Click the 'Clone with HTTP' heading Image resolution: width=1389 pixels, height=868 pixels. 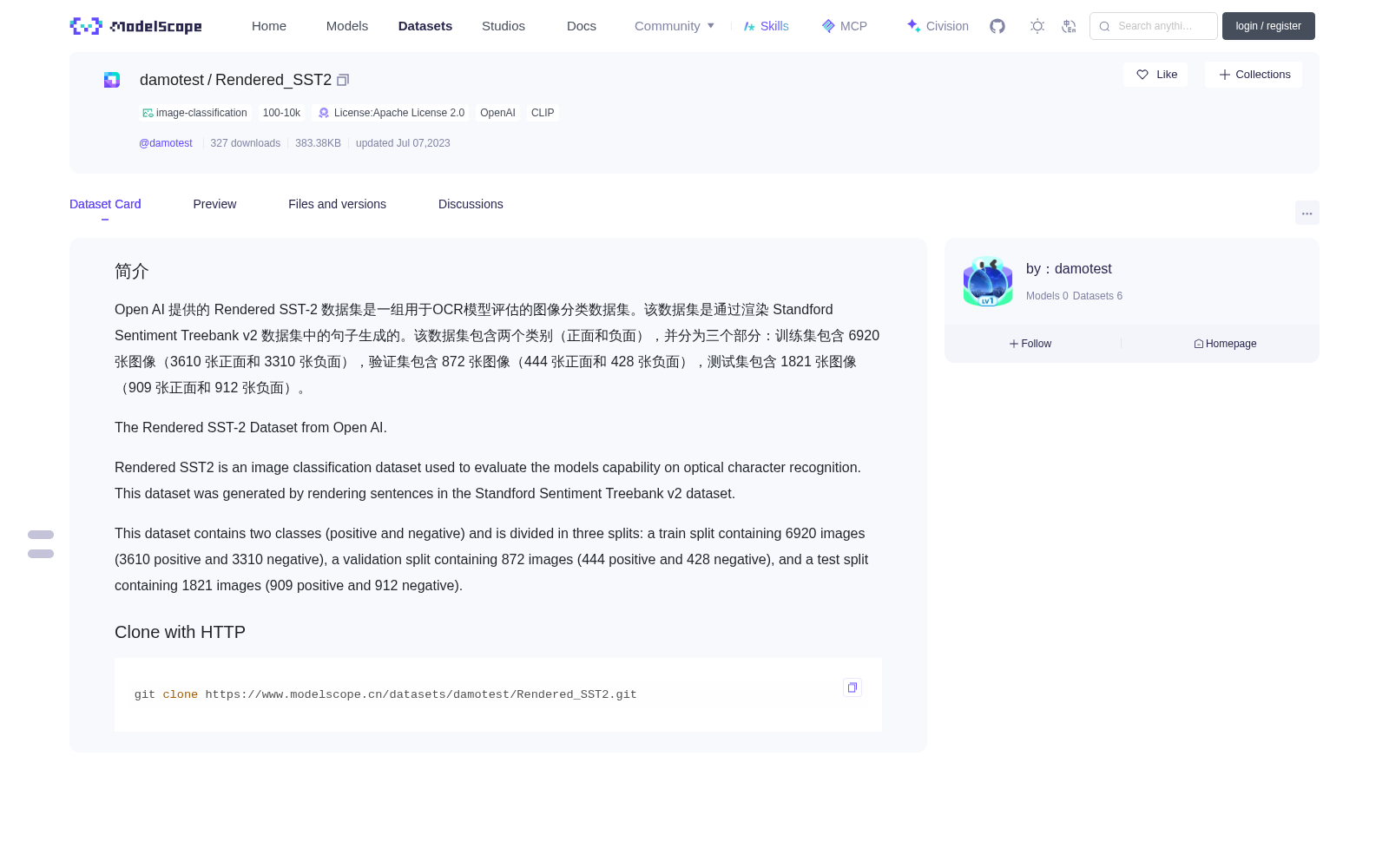tap(180, 632)
